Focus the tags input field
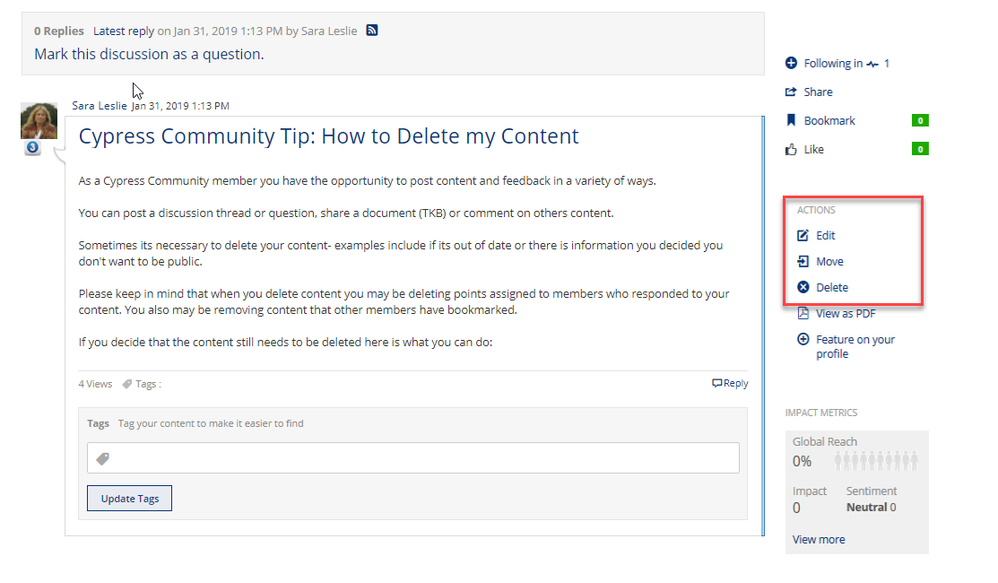Viewport: 998px width, 583px height. click(x=413, y=458)
